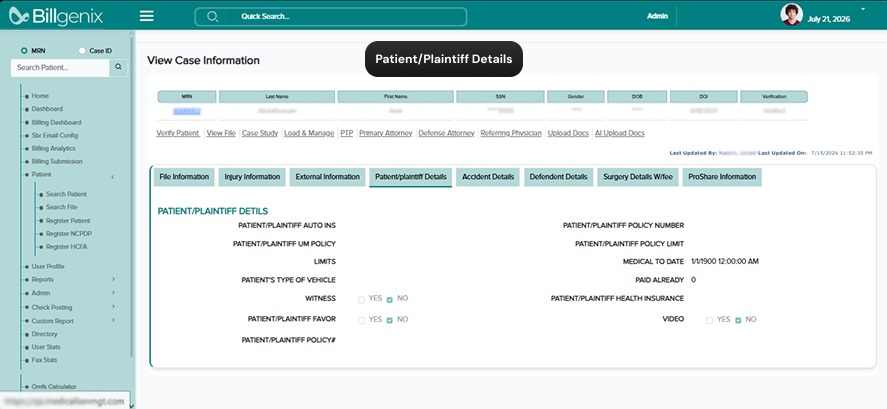This screenshot has height=409, width=887.
Task: Uncheck Video NO checkbox
Action: [738, 320]
